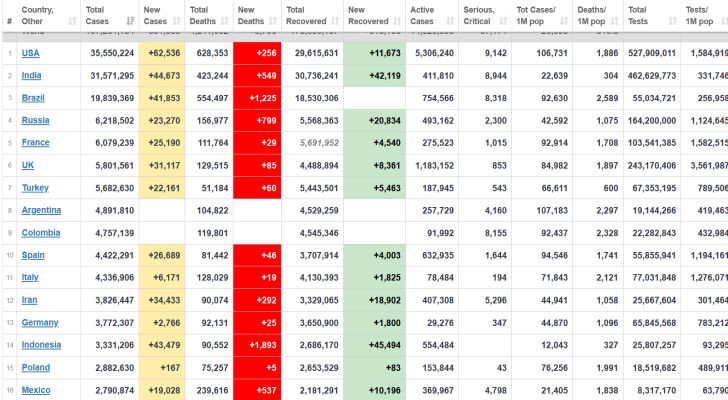Click the '#' rank column header
Viewport: 728px width, 400px height.
click(9, 21)
